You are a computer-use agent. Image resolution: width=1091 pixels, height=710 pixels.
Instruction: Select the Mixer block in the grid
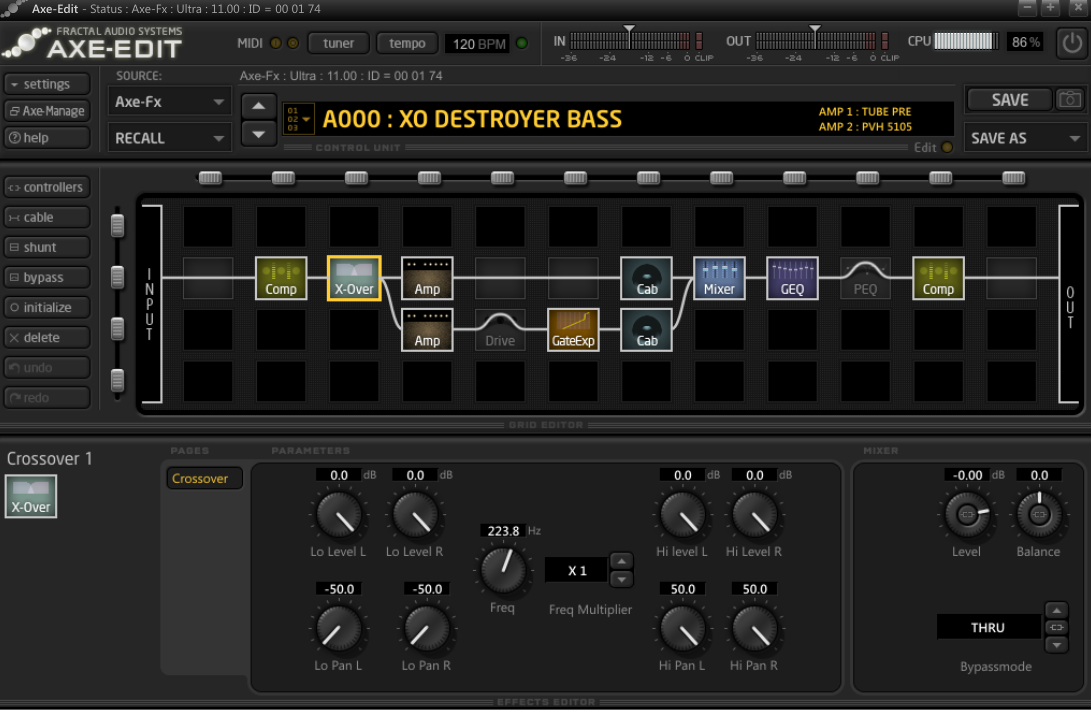tap(719, 277)
